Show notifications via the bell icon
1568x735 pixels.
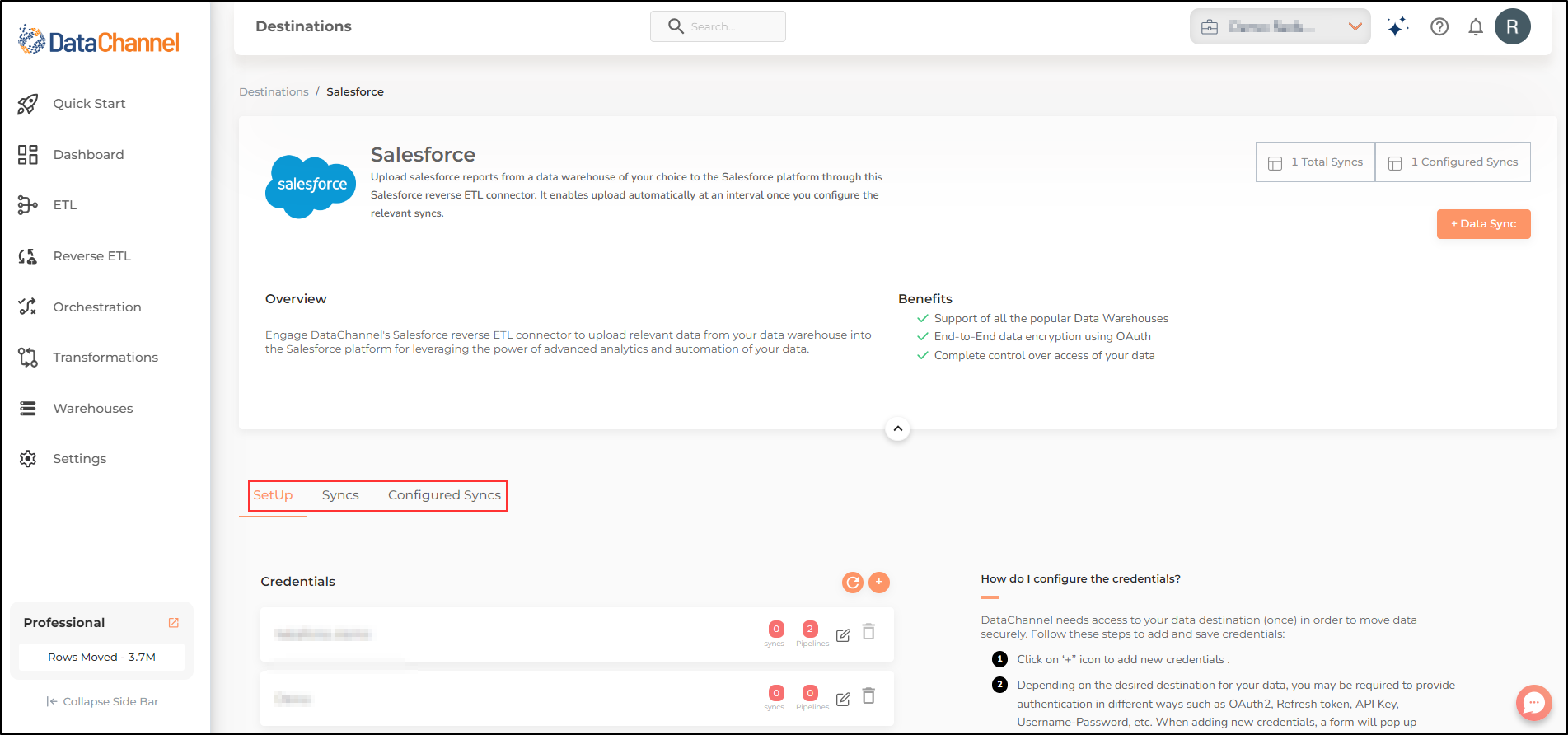pos(1476,27)
